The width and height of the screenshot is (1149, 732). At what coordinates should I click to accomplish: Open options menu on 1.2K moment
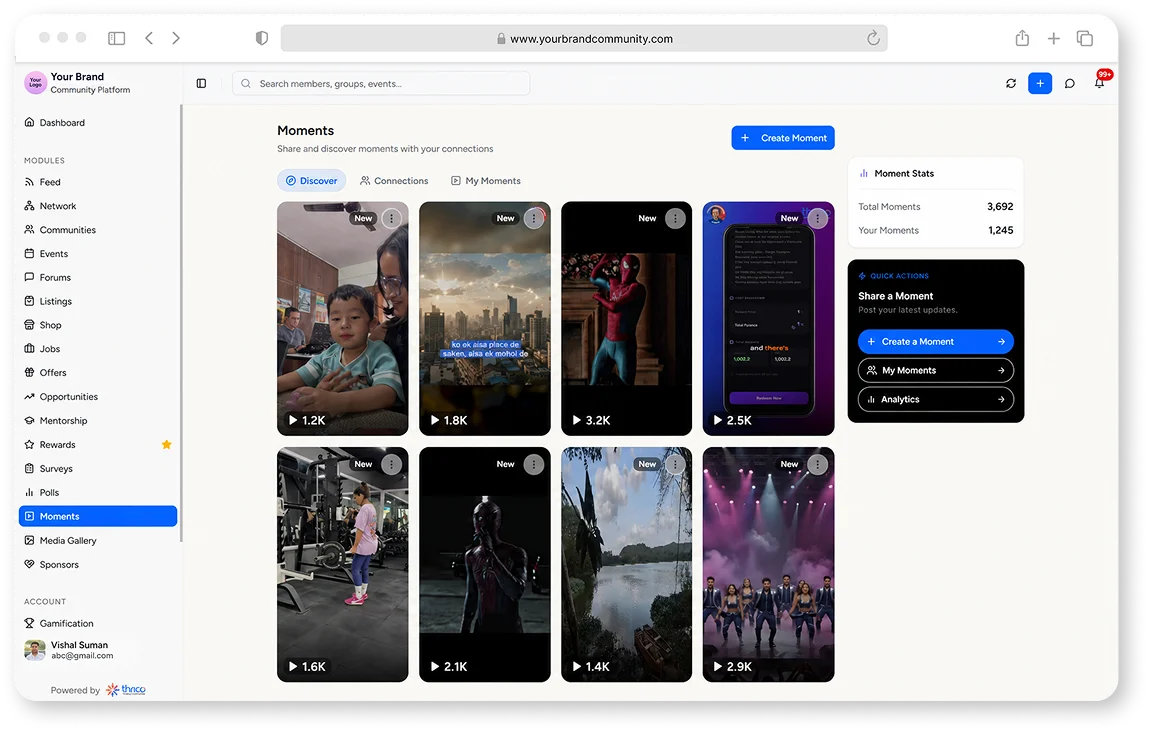tap(392, 218)
